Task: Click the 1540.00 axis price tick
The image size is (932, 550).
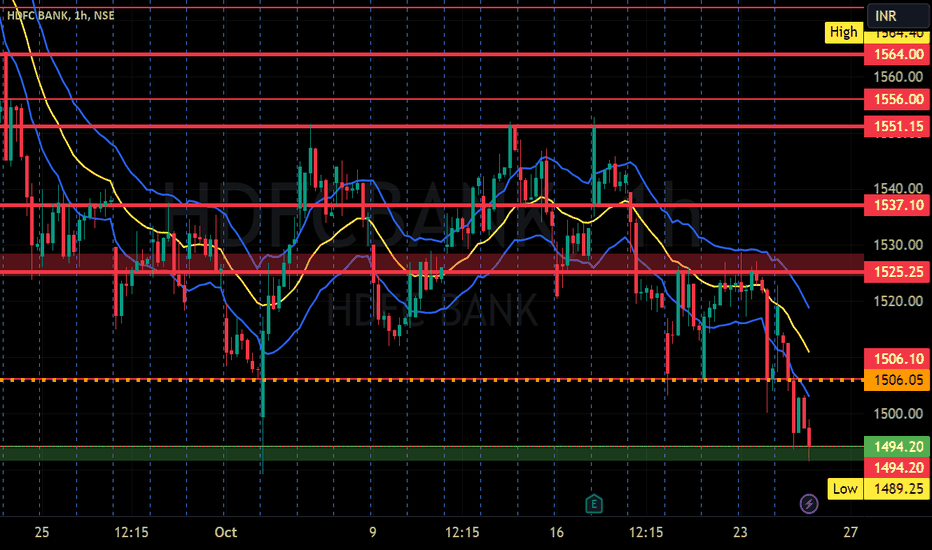Action: click(898, 188)
